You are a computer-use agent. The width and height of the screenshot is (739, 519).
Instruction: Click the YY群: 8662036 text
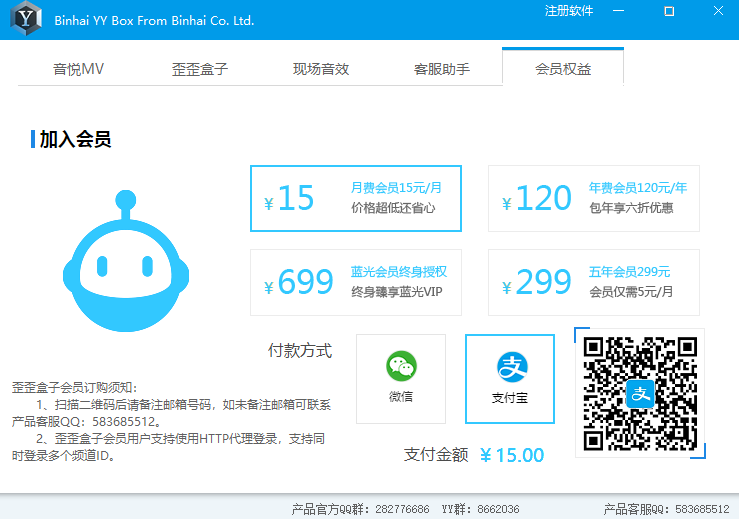click(x=480, y=509)
